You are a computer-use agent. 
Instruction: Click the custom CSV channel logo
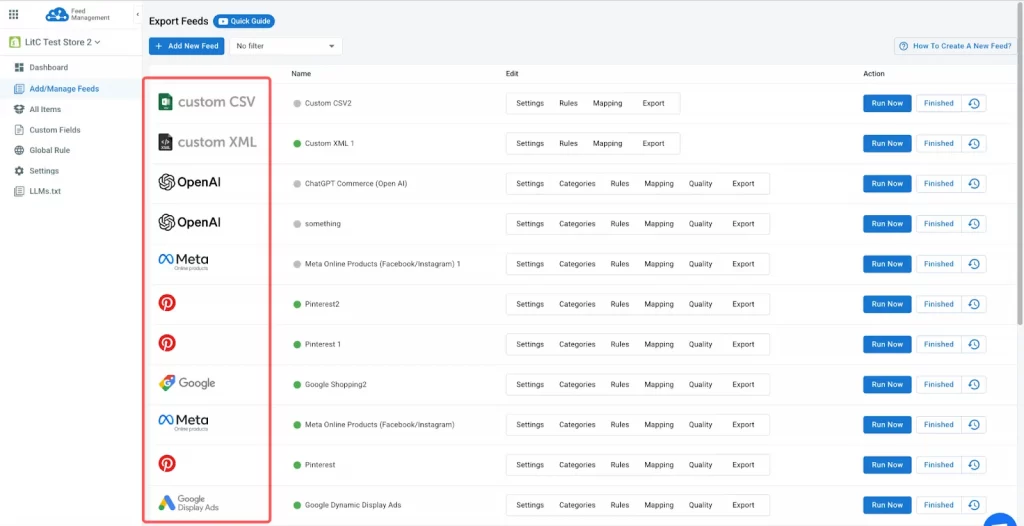[x=207, y=103]
